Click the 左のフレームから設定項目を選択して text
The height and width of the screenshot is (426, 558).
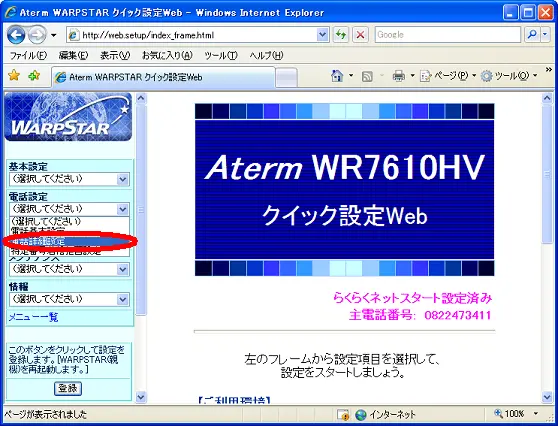[342, 359]
